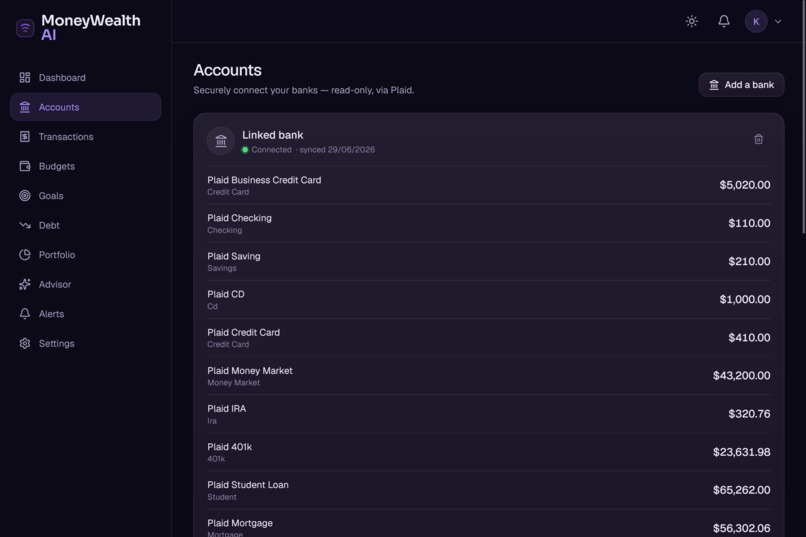This screenshot has width=806, height=537.
Task: Click the Alerts bell icon in sidebar
Action: click(x=25, y=314)
